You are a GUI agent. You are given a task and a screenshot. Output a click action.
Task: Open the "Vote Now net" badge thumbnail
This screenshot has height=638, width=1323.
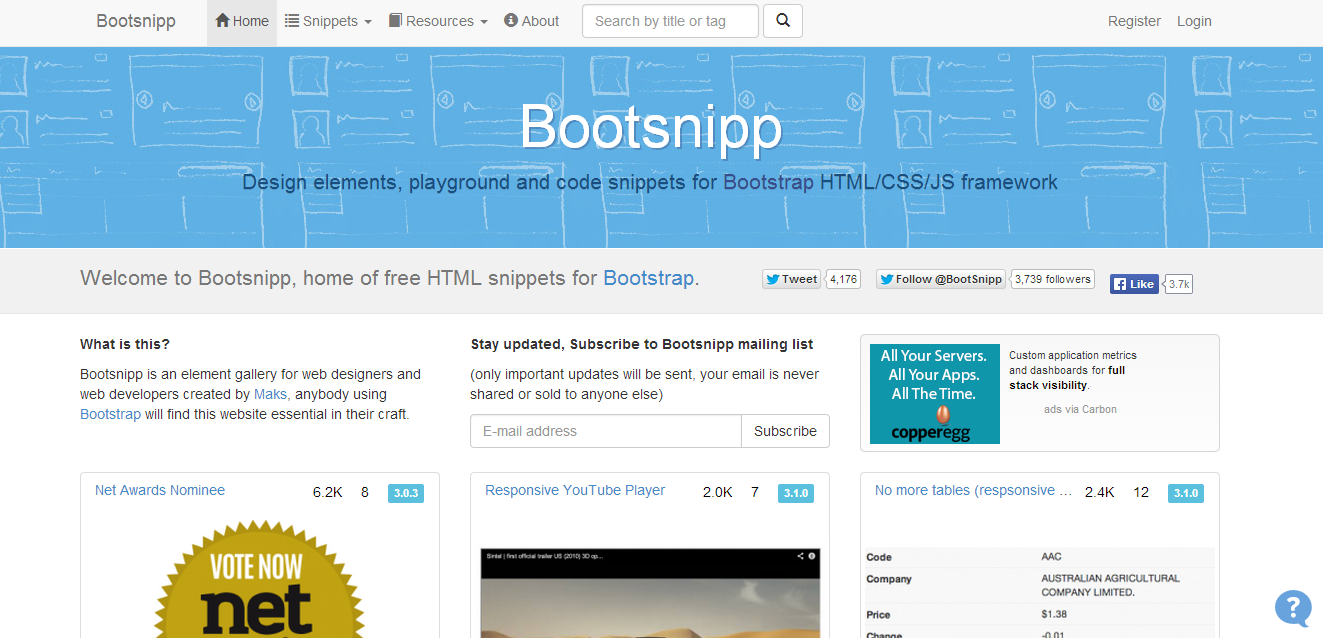point(259,578)
